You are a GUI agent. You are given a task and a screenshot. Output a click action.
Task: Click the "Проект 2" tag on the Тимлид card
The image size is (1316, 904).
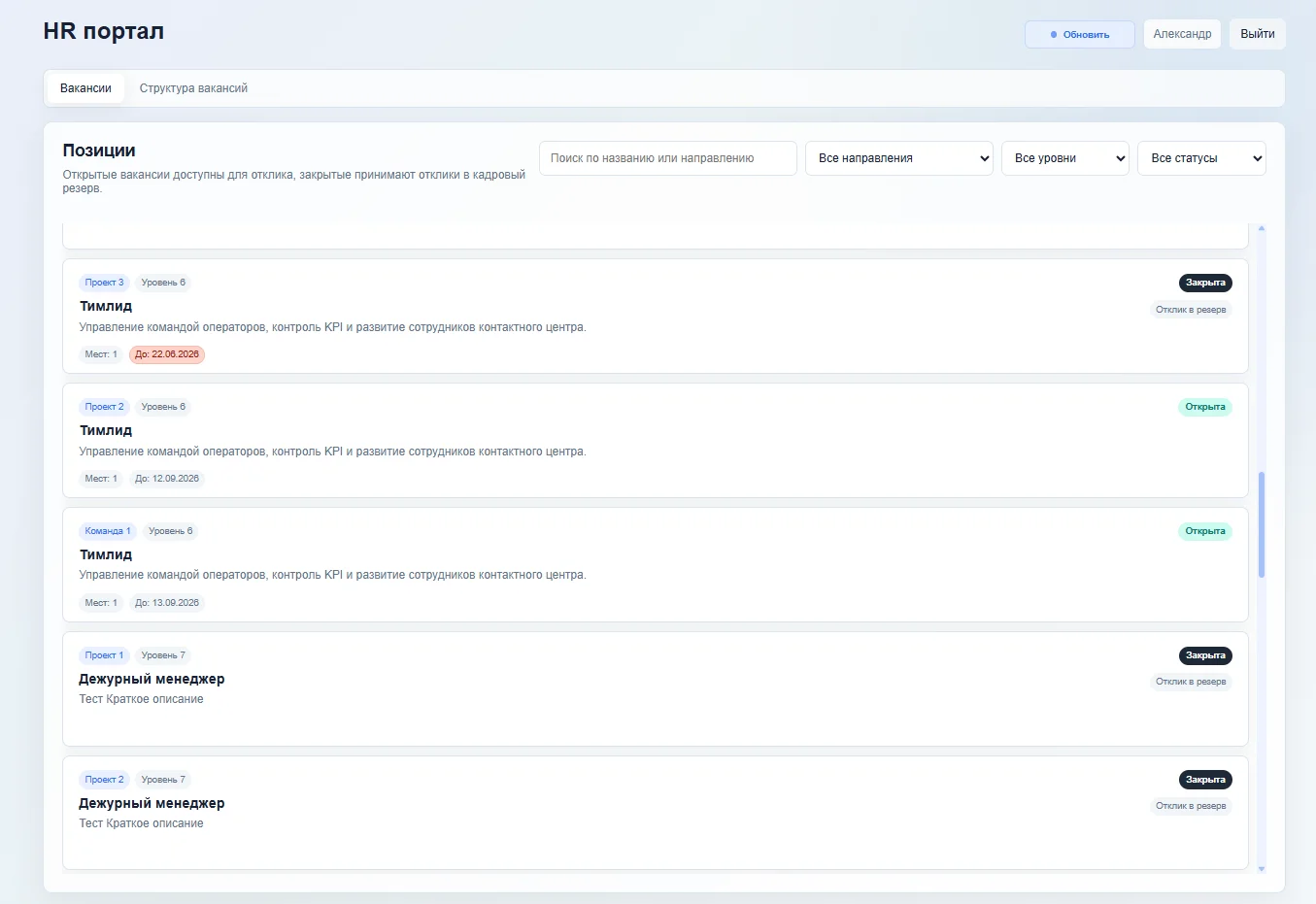(104, 407)
